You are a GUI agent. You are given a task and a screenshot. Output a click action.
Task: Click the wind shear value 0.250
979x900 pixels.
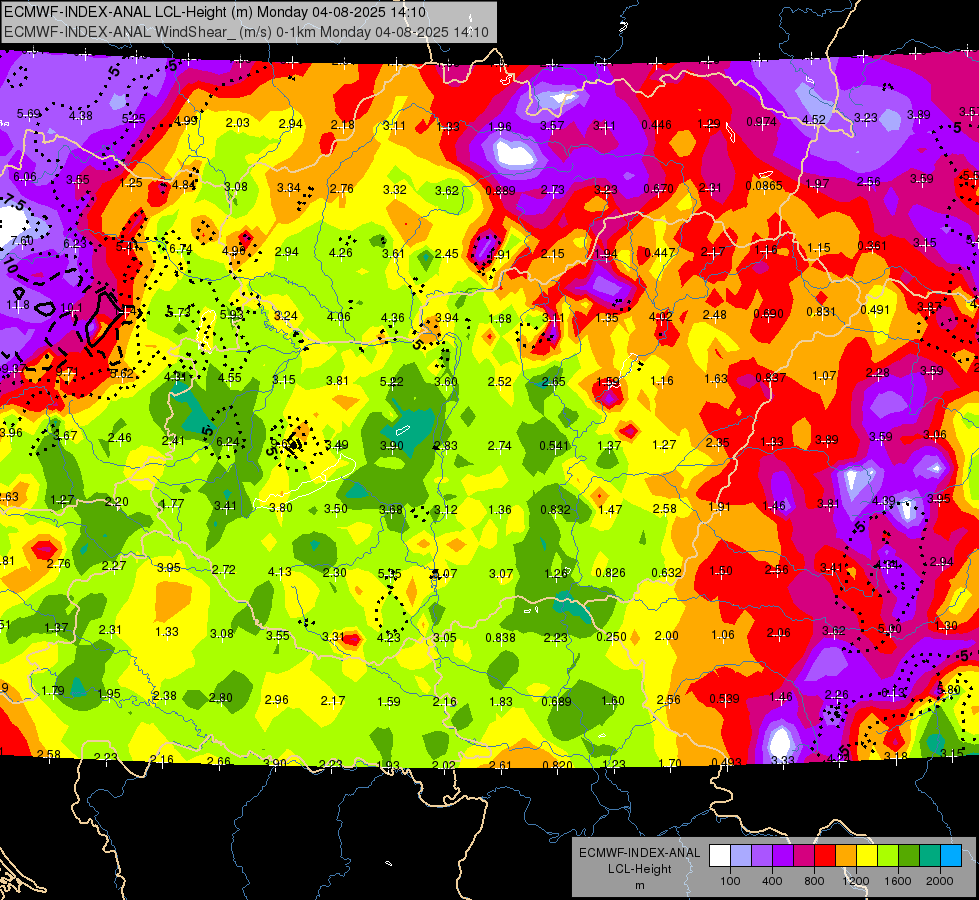click(611, 636)
